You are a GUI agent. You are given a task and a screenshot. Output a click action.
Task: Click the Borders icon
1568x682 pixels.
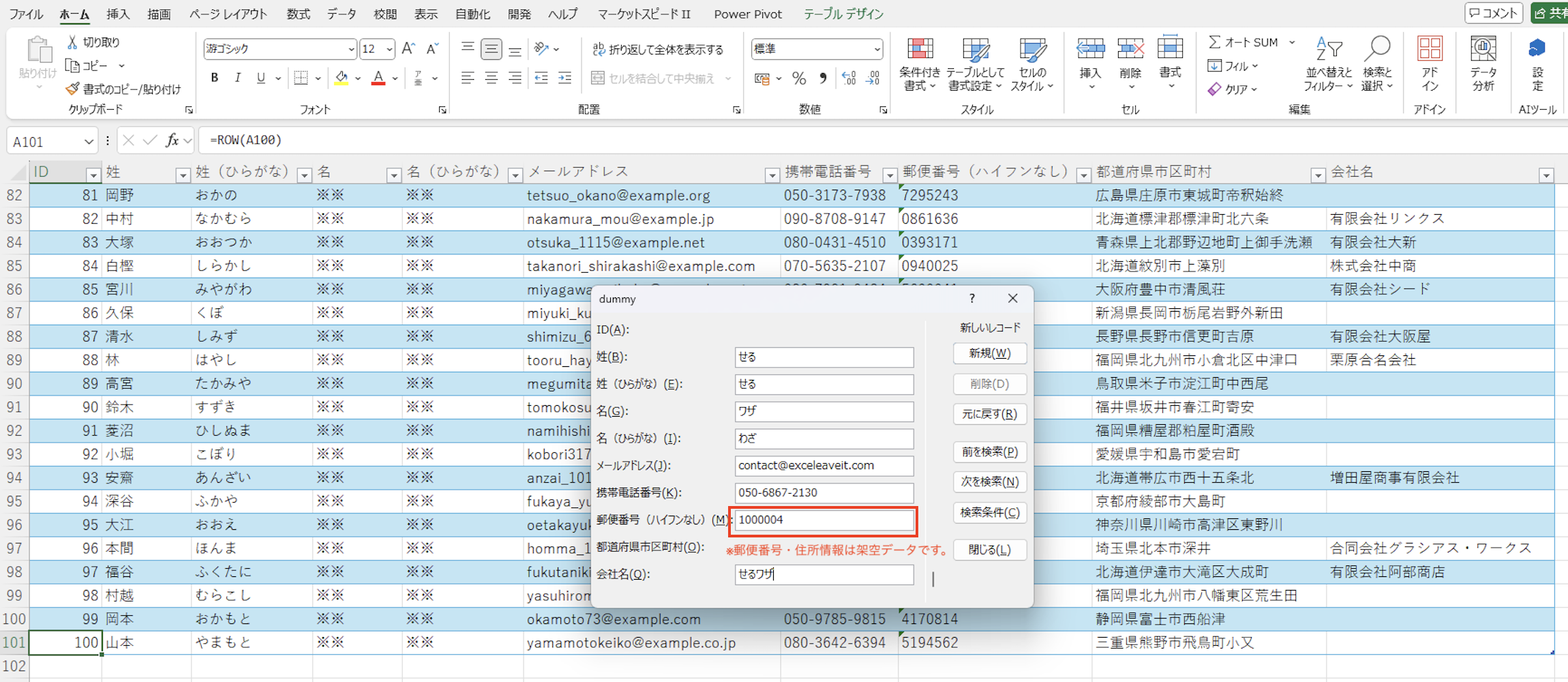tap(301, 78)
